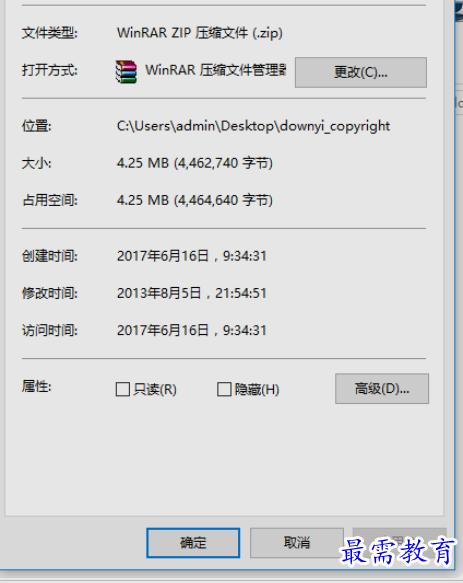The image size is (463, 583).
Task: Click the 应用 button behind the watermark
Action: [x=399, y=541]
